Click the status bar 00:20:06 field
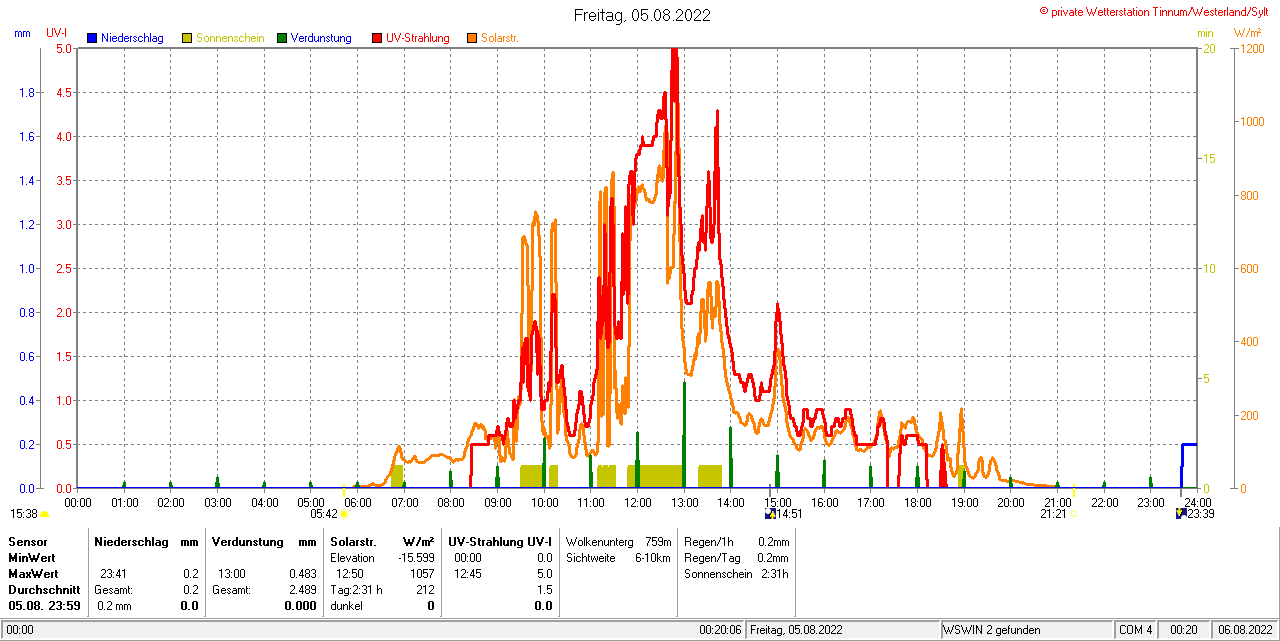Screen dimensions: 1280x641 point(721,630)
